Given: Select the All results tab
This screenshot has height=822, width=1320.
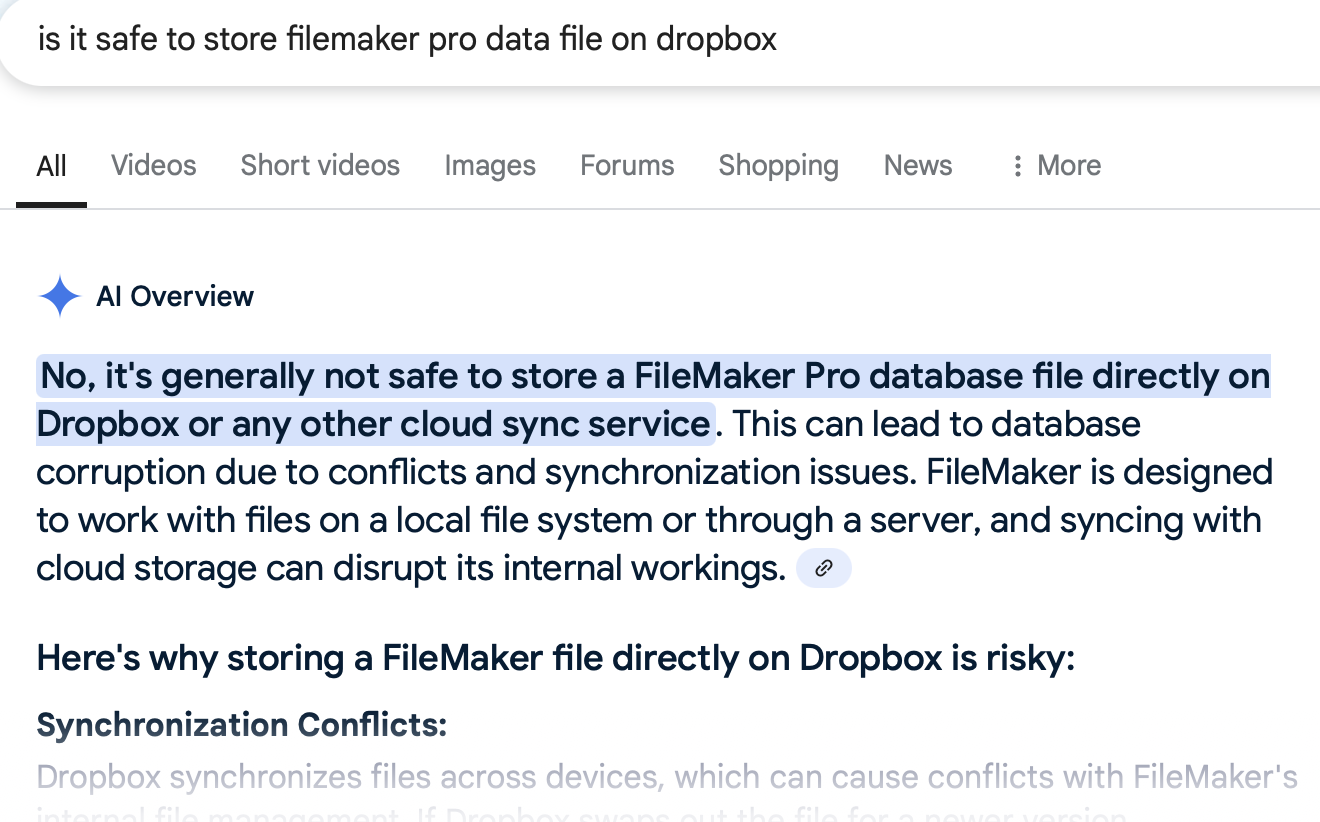Looking at the screenshot, I should [52, 166].
